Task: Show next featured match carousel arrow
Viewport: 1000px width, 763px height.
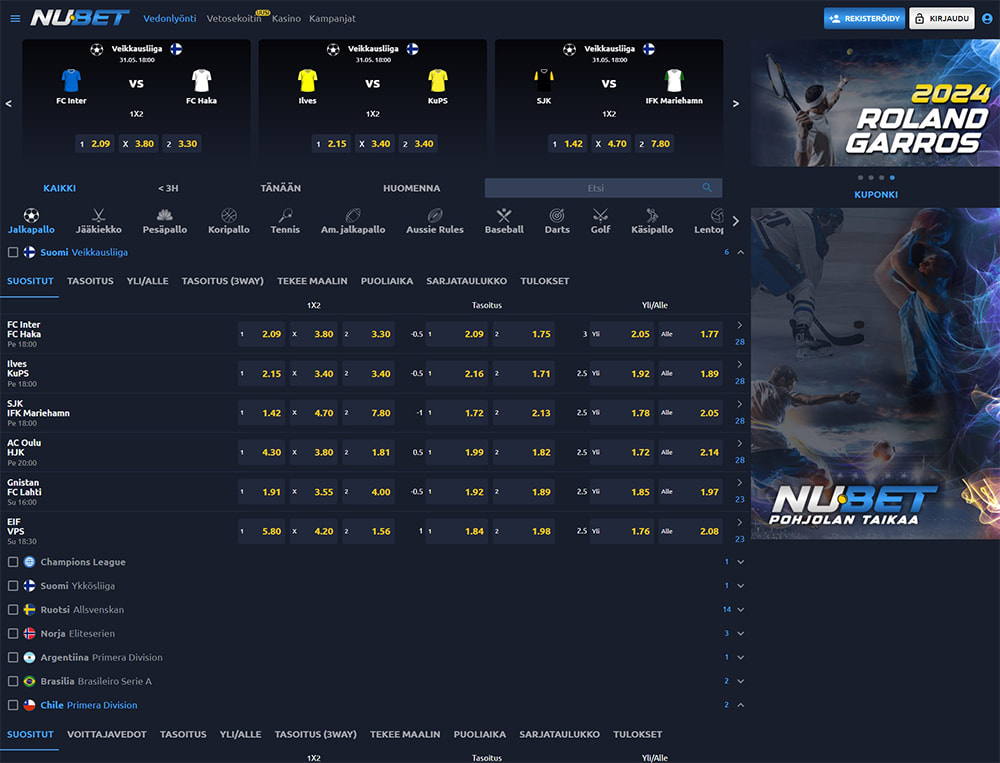Action: coord(735,103)
